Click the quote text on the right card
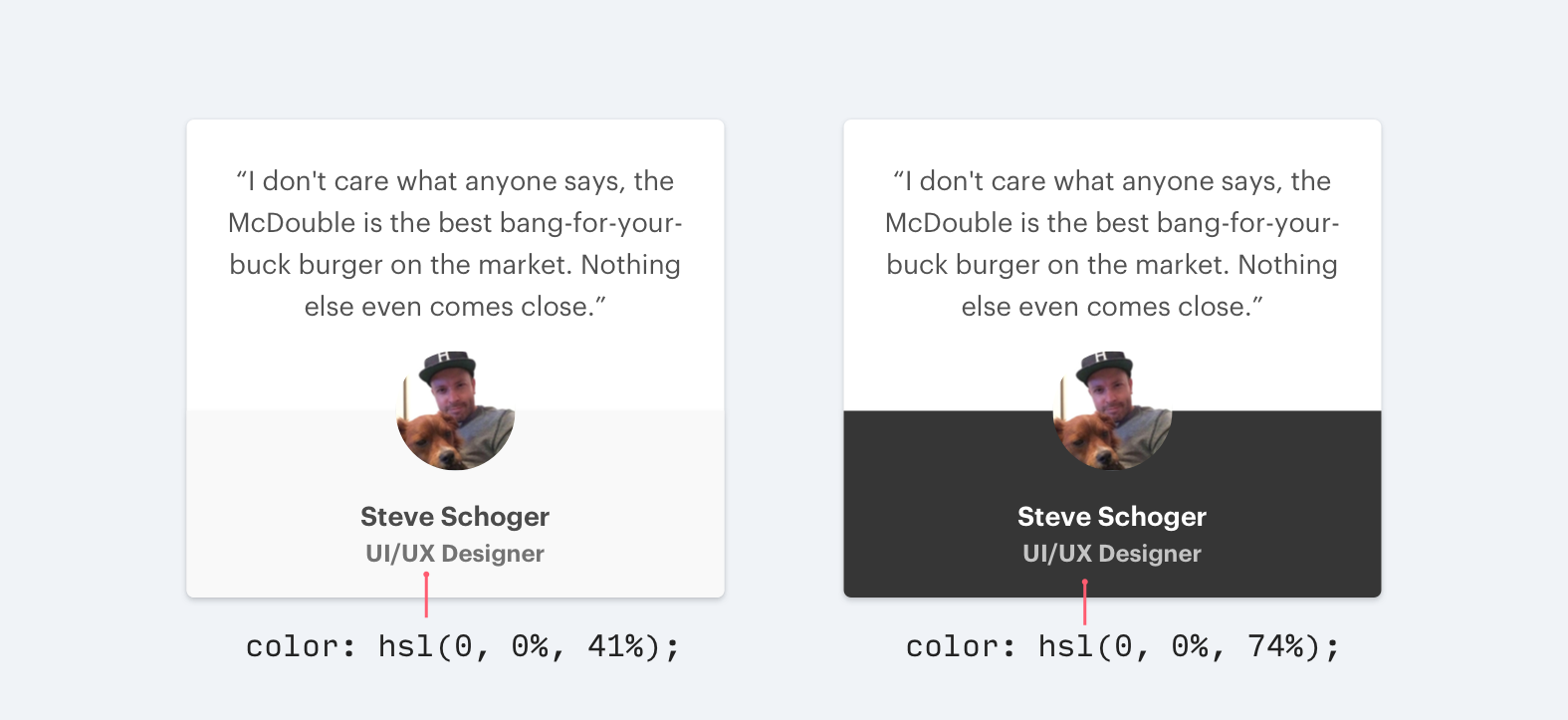Screen dimensions: 1568x720 (x=1112, y=244)
